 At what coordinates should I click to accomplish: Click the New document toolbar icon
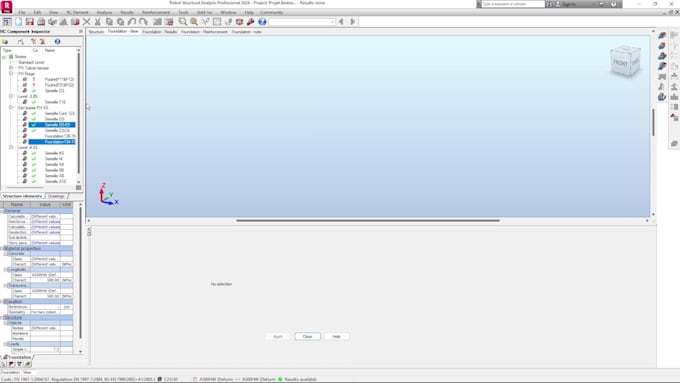18,22
